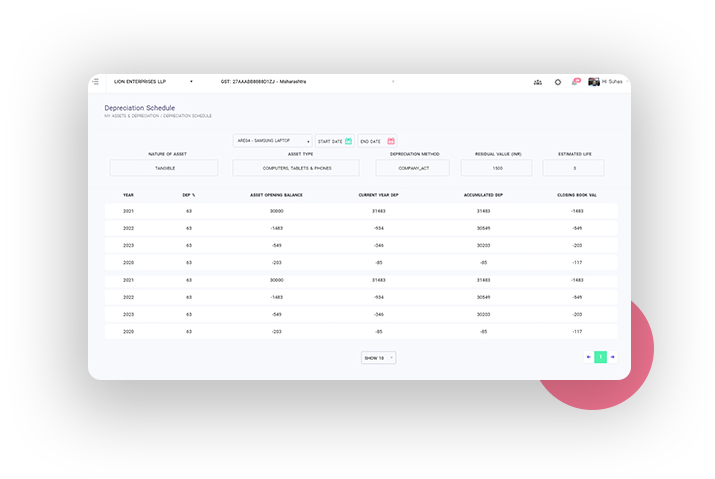Click the Residual Value 1500 field

point(496,168)
